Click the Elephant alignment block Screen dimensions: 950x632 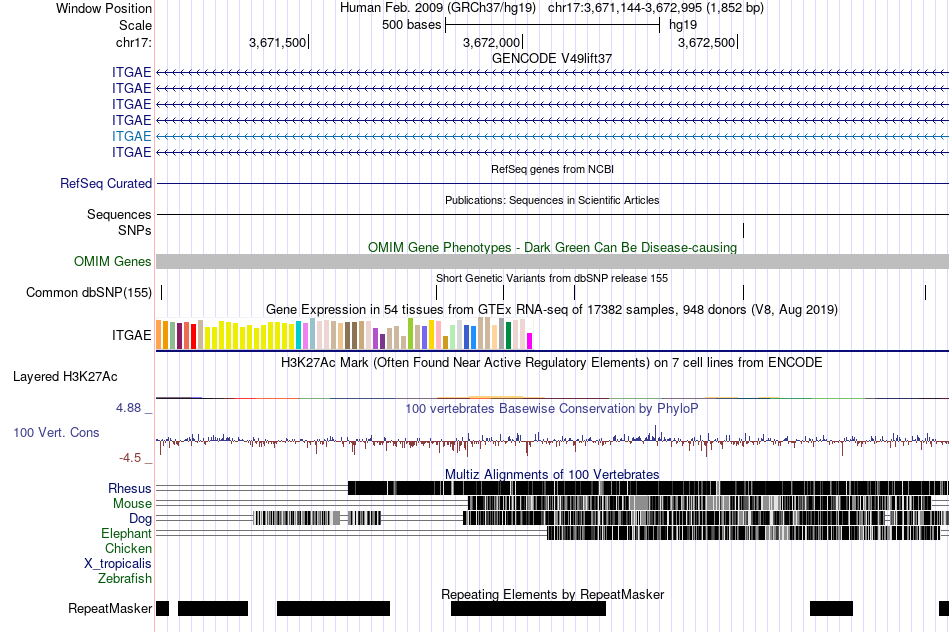[743, 533]
